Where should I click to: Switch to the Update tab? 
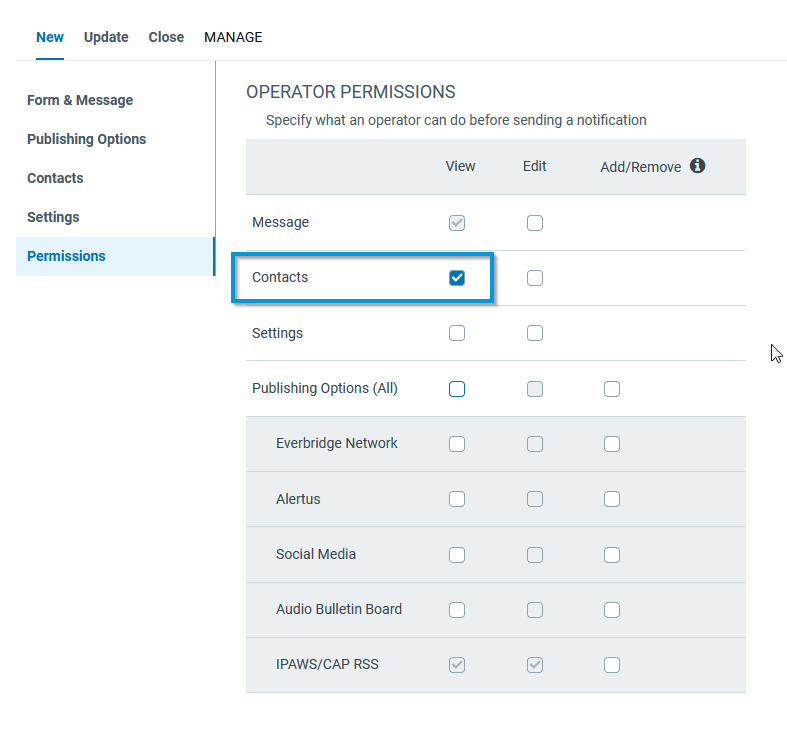click(x=106, y=37)
